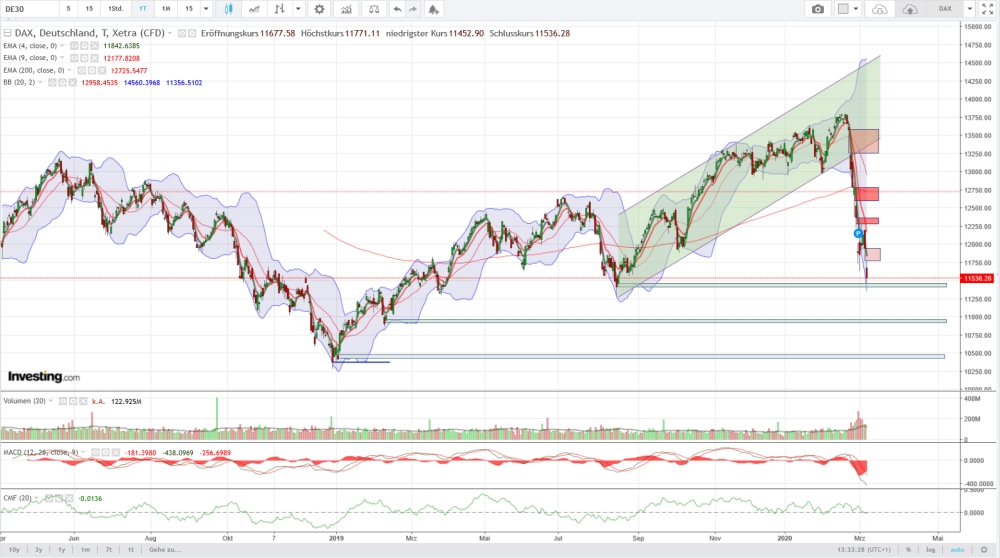Select the 5 minute interval

[x=68, y=9]
